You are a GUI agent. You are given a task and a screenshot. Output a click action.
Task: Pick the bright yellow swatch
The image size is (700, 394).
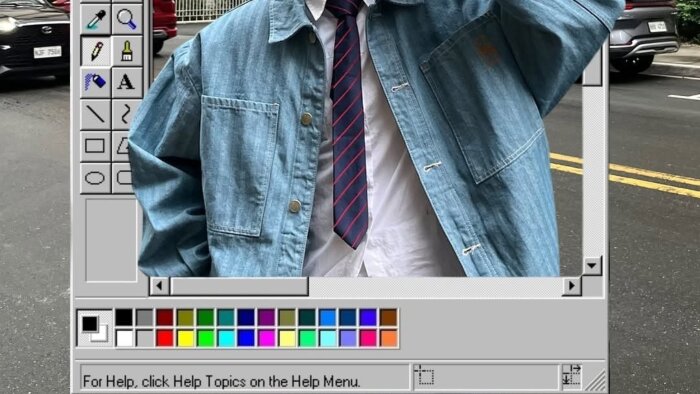(185, 338)
